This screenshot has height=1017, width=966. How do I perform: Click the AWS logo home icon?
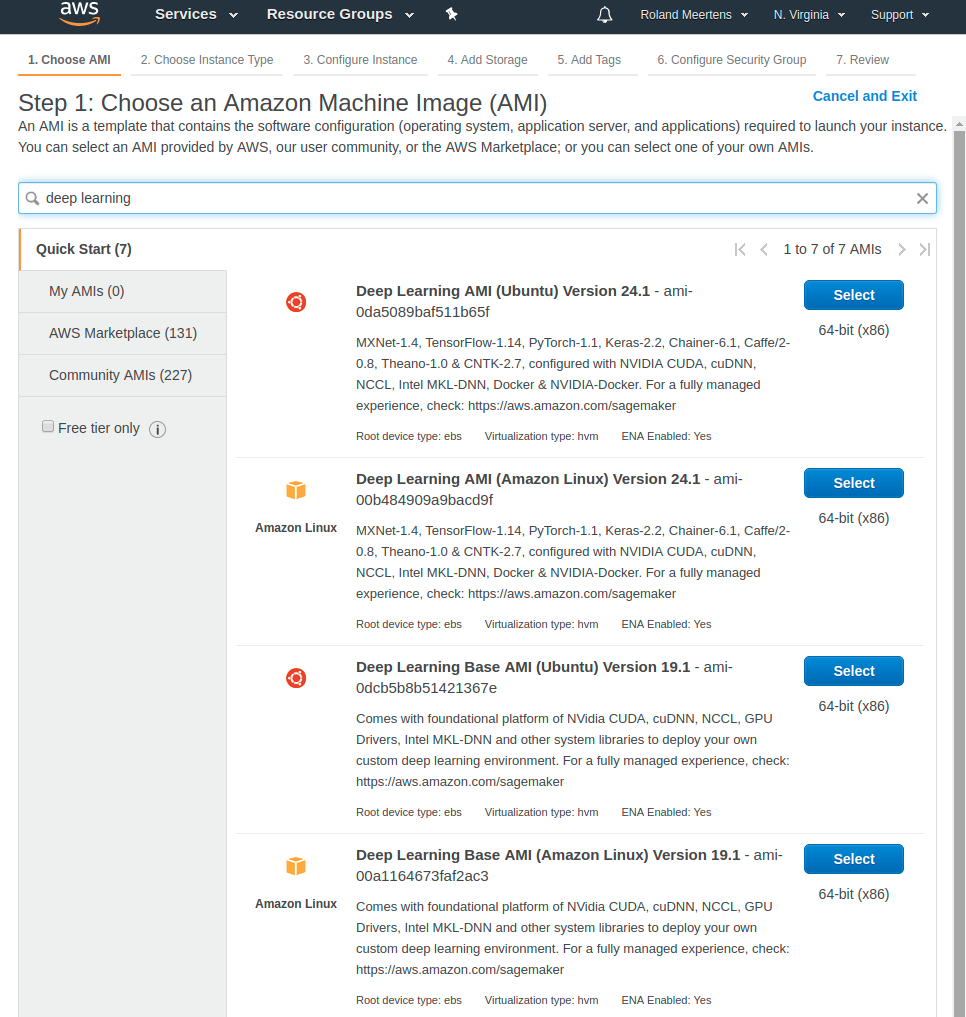tap(79, 13)
